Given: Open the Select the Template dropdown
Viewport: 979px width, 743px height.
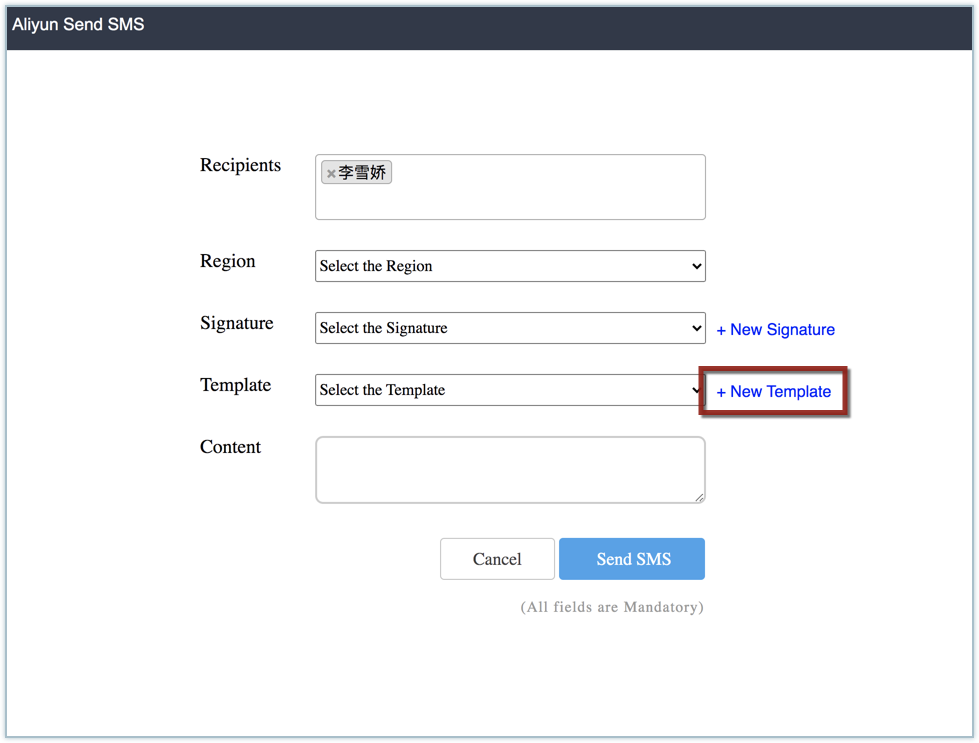Looking at the screenshot, I should point(508,390).
